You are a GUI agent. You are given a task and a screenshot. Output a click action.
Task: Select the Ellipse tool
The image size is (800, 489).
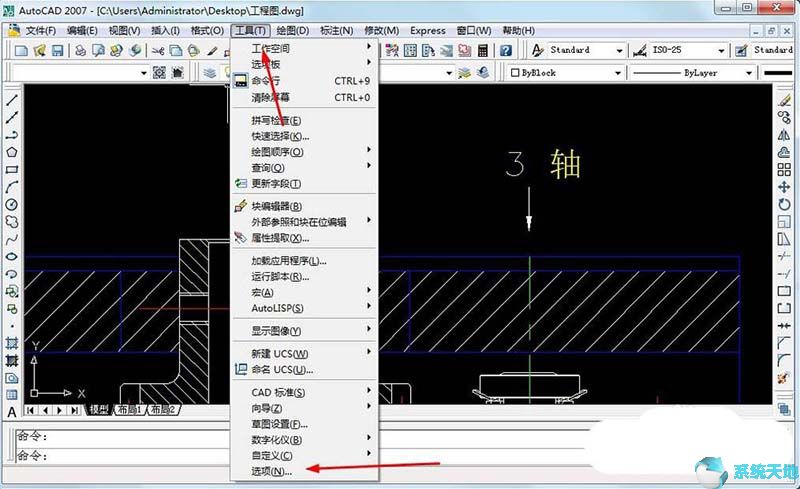point(12,257)
